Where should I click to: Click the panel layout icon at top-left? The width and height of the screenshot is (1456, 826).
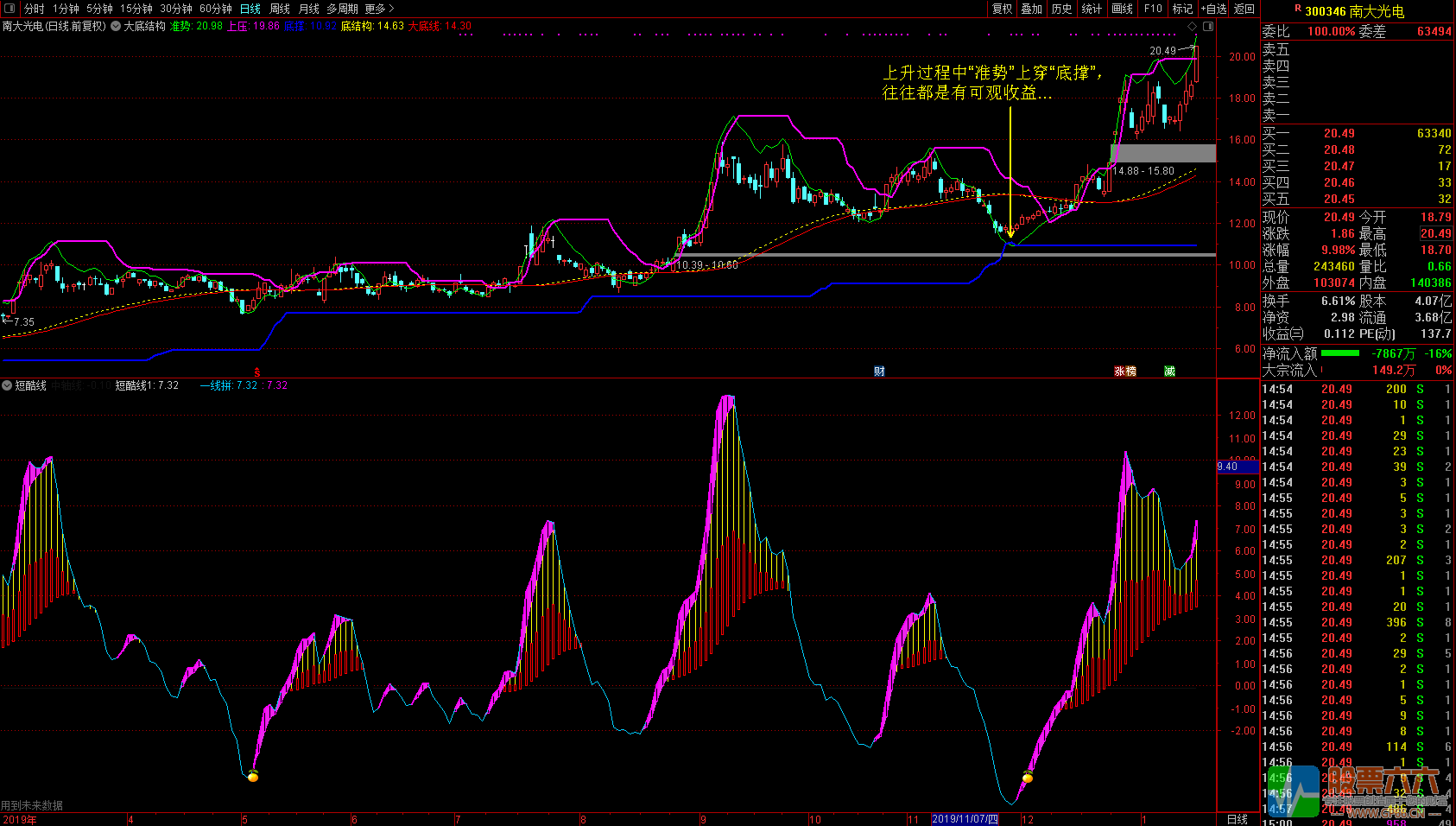tap(11, 9)
